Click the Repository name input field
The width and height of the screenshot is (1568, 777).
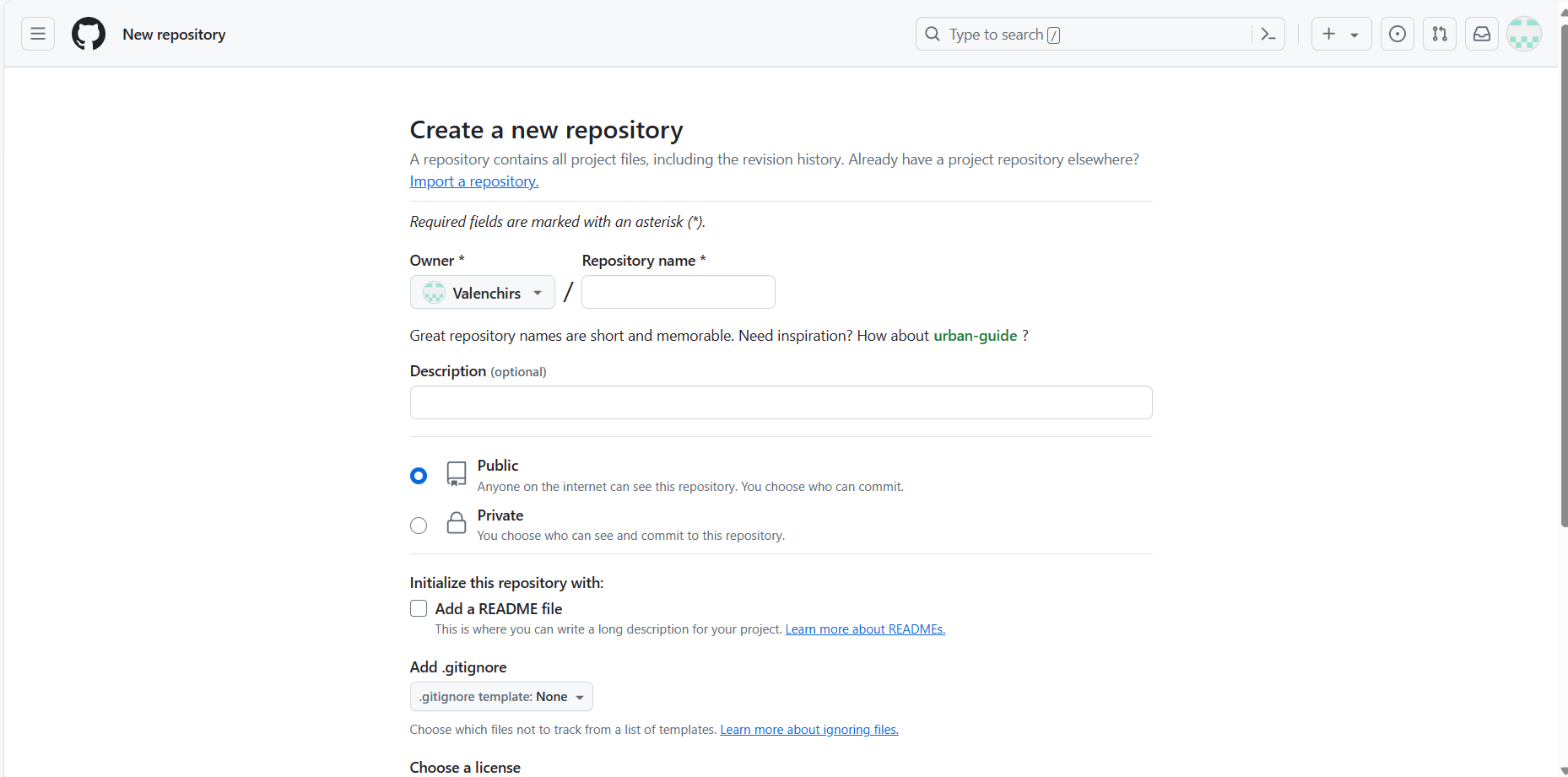pos(678,292)
